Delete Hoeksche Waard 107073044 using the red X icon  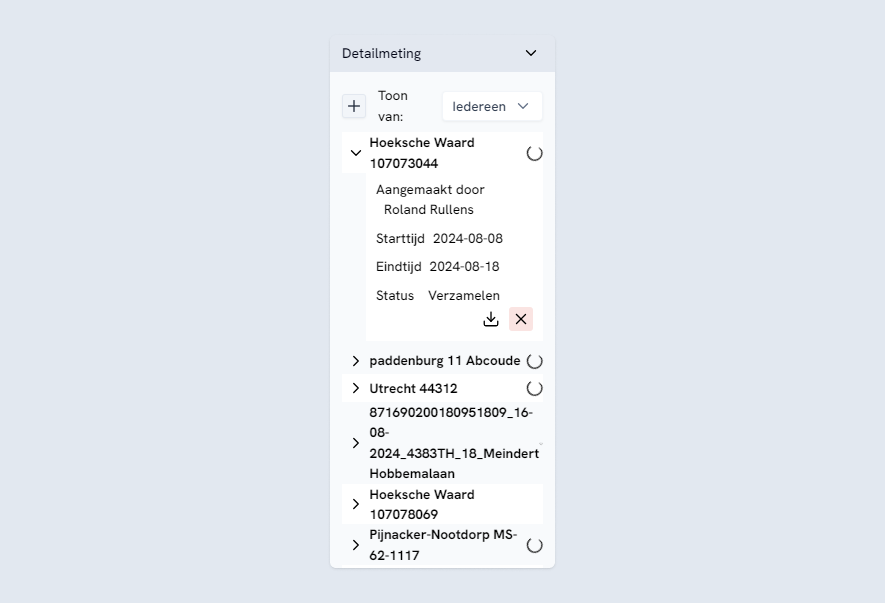521,319
